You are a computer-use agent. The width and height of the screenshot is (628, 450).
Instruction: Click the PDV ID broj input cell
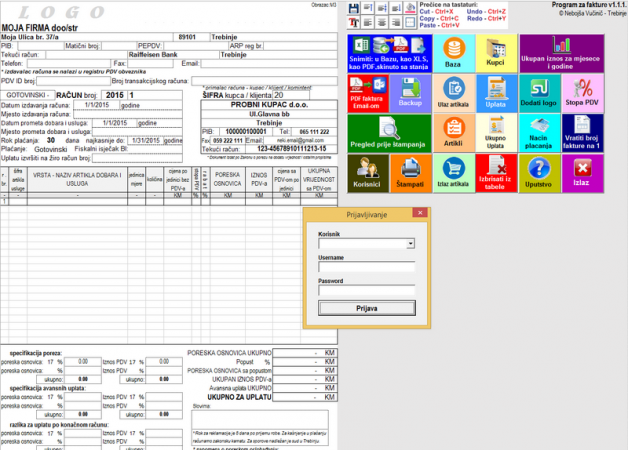pos(73,81)
